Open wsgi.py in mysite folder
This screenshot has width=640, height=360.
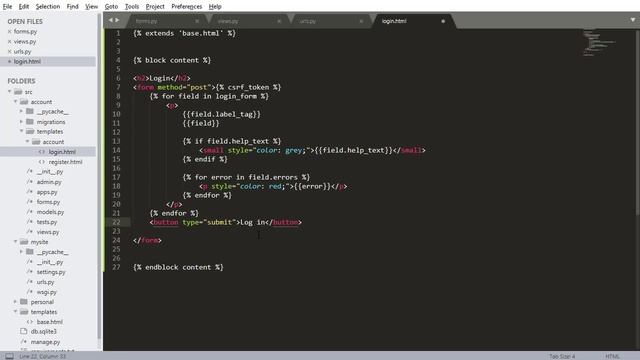tap(47, 292)
